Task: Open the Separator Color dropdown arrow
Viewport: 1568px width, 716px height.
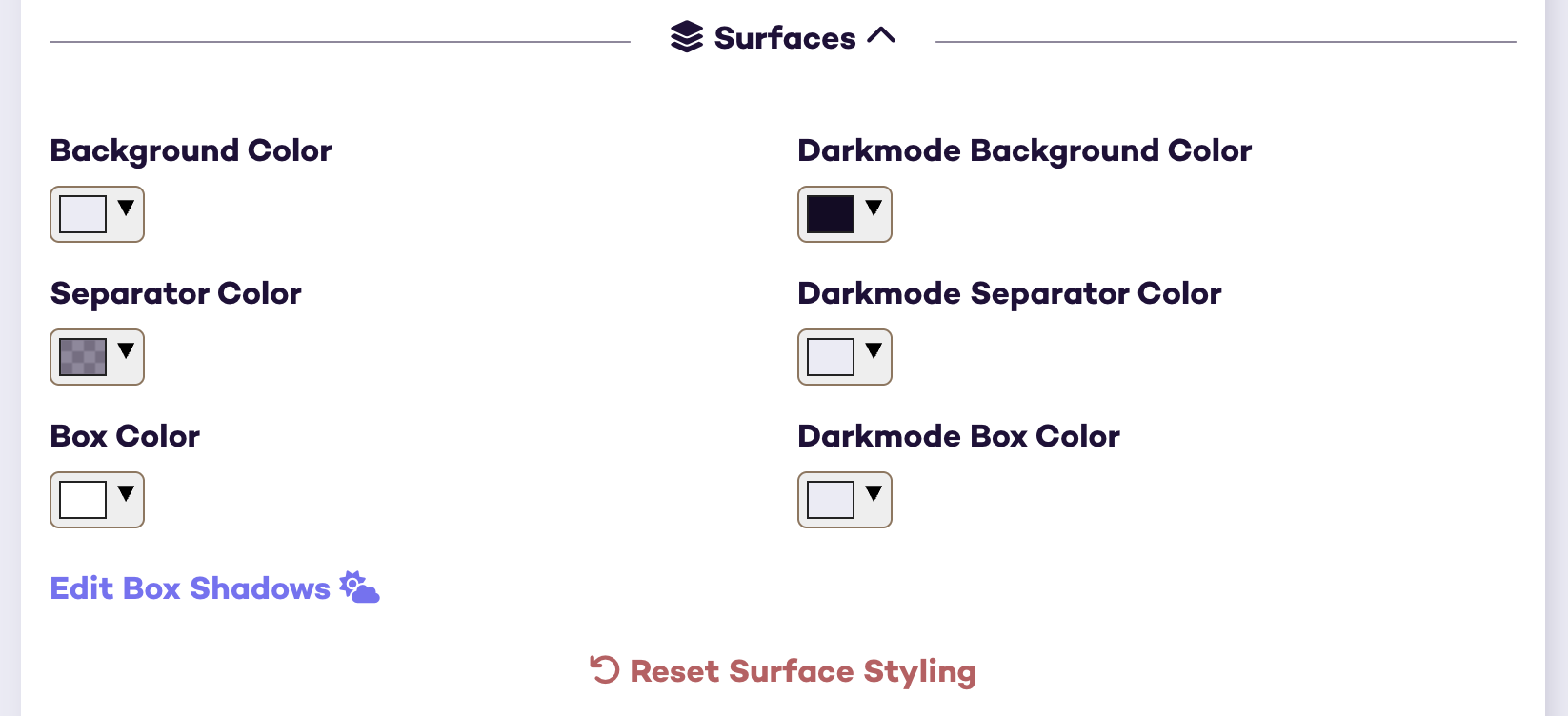Action: [x=126, y=350]
